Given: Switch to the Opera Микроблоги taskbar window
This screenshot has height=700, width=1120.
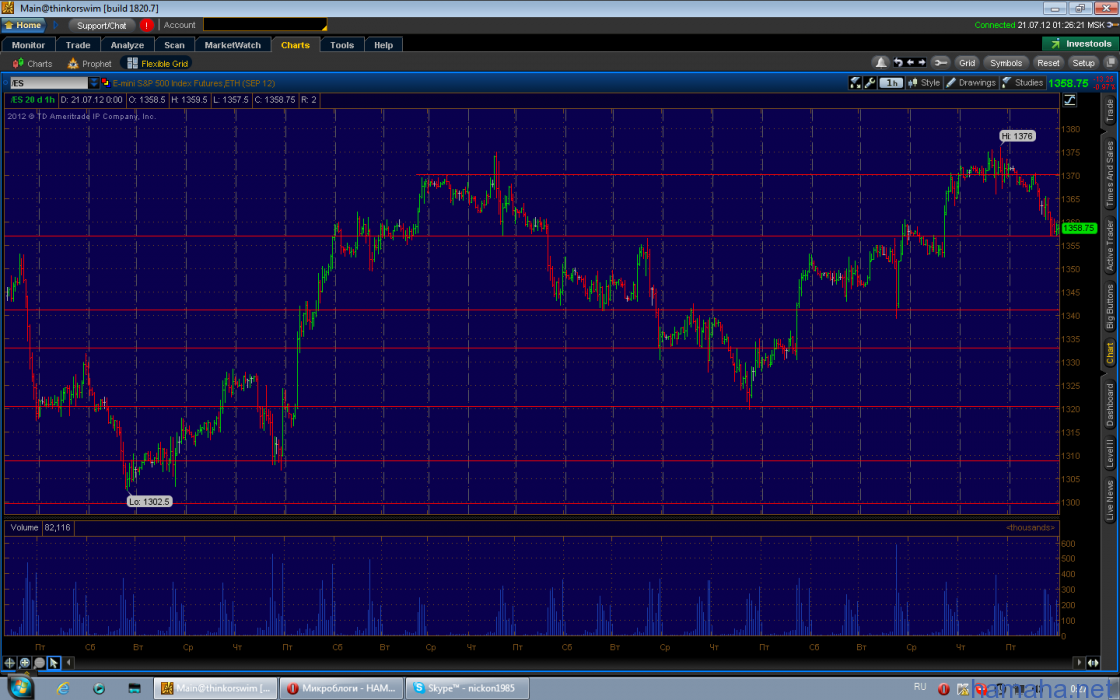Looking at the screenshot, I should [341, 688].
